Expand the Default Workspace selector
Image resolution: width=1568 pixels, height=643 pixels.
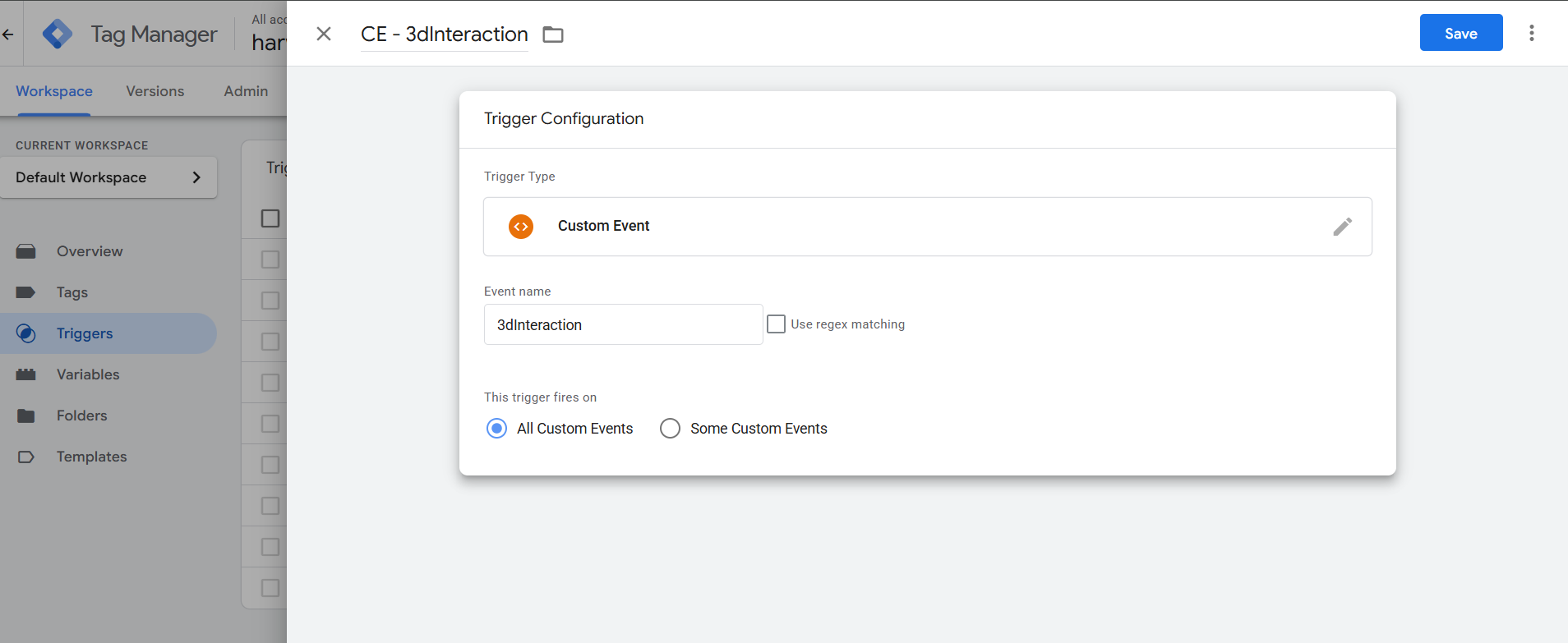[108, 177]
